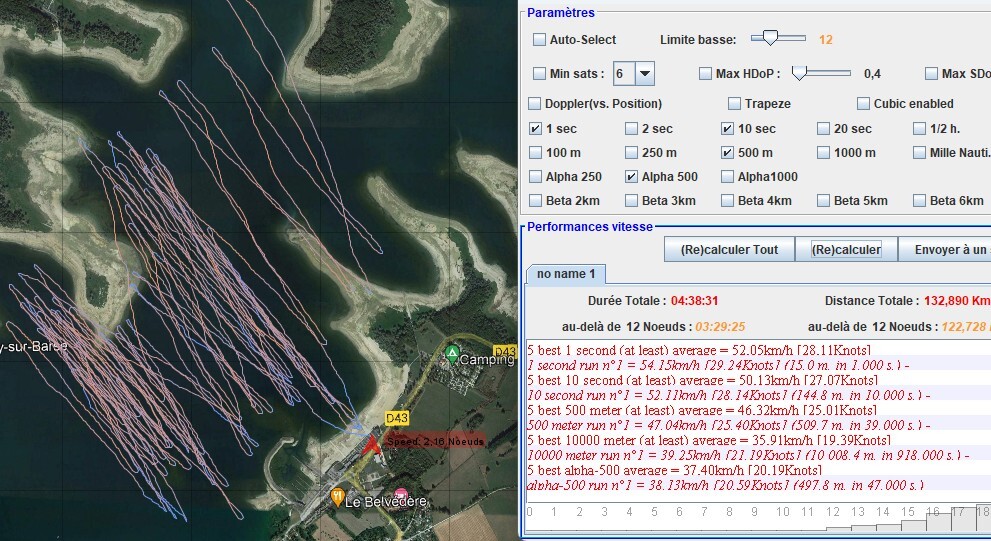Enable the Beta 4km checkbox
This screenshot has height=541, width=991.
(x=727, y=201)
